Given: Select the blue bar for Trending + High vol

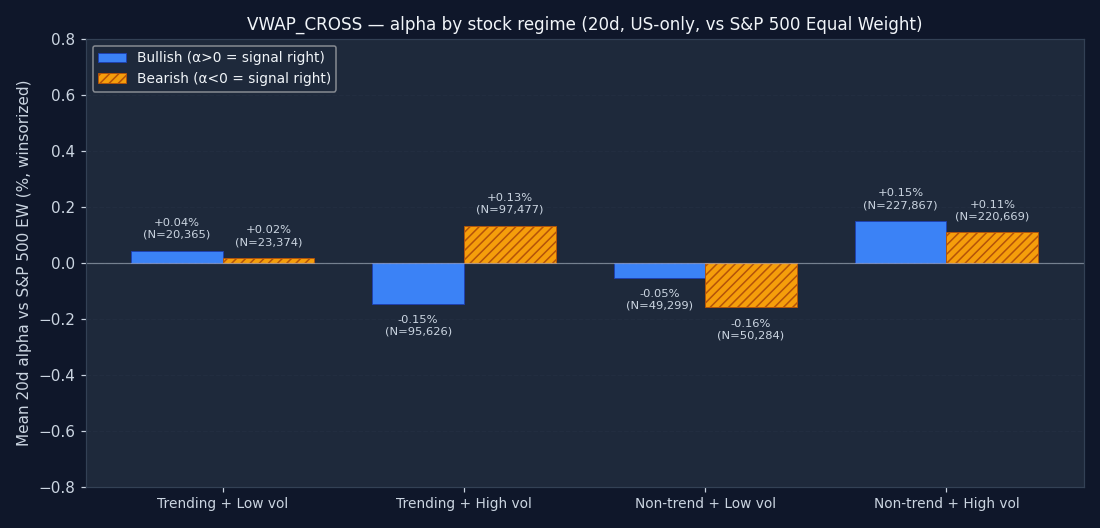Looking at the screenshot, I should (x=418, y=284).
